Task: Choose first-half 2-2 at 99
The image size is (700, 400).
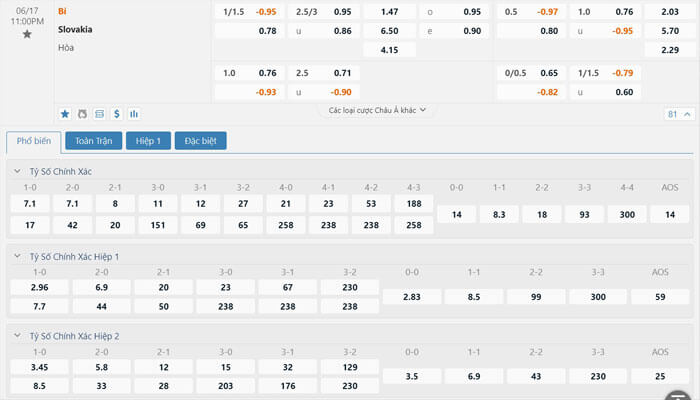Action: coord(536,297)
